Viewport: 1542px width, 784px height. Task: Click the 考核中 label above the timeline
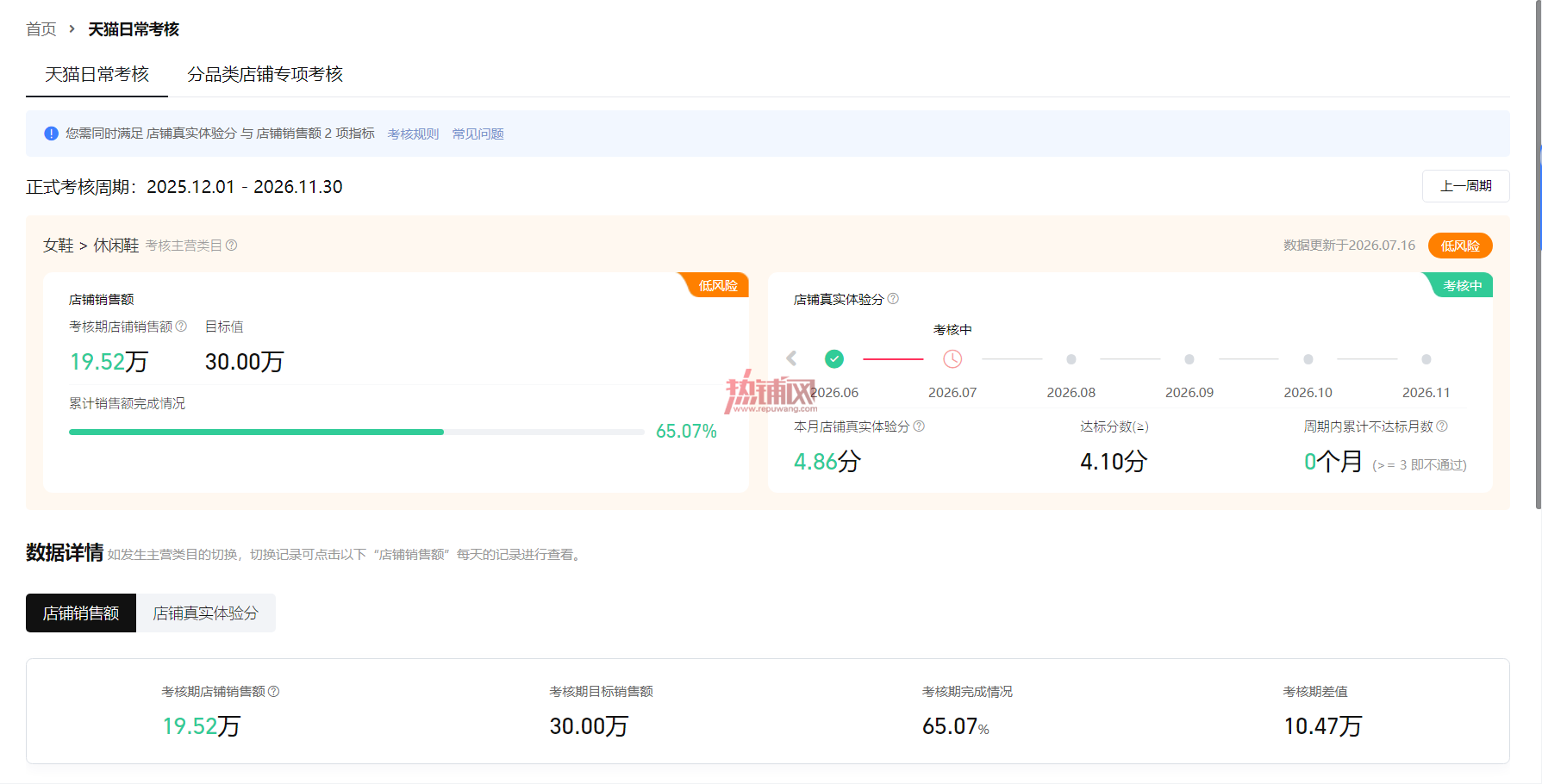(x=952, y=330)
